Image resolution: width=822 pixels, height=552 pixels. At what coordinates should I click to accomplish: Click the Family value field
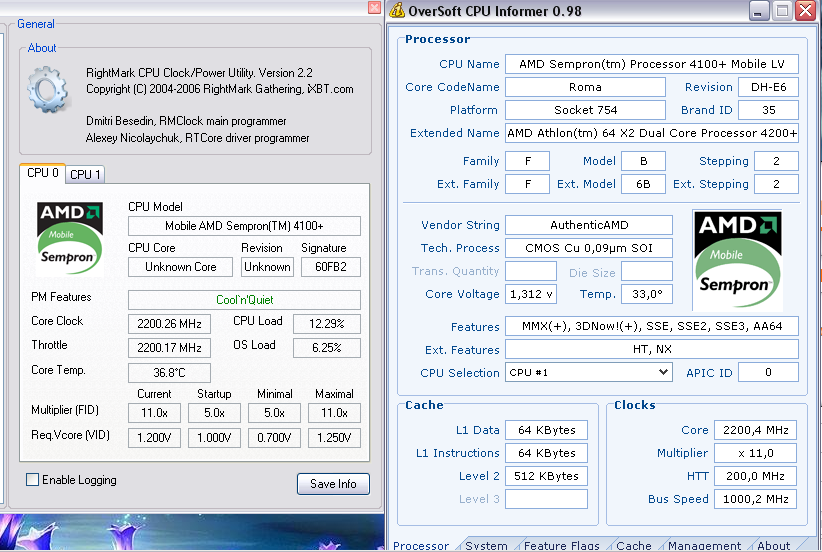(527, 161)
